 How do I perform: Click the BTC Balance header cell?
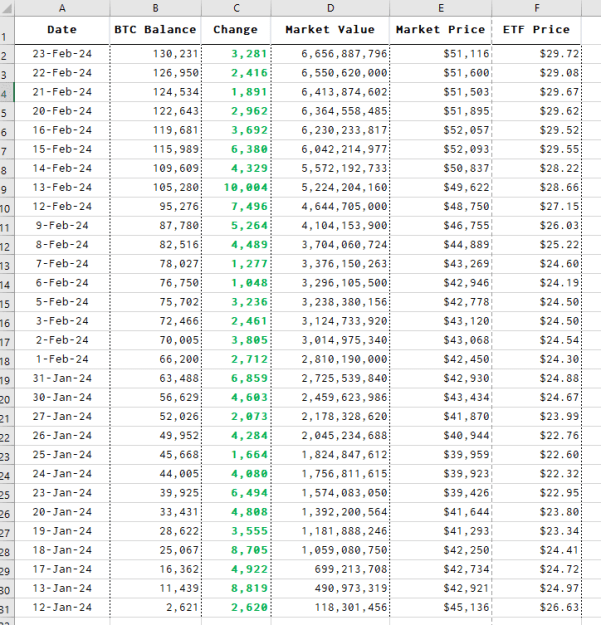[x=155, y=30]
